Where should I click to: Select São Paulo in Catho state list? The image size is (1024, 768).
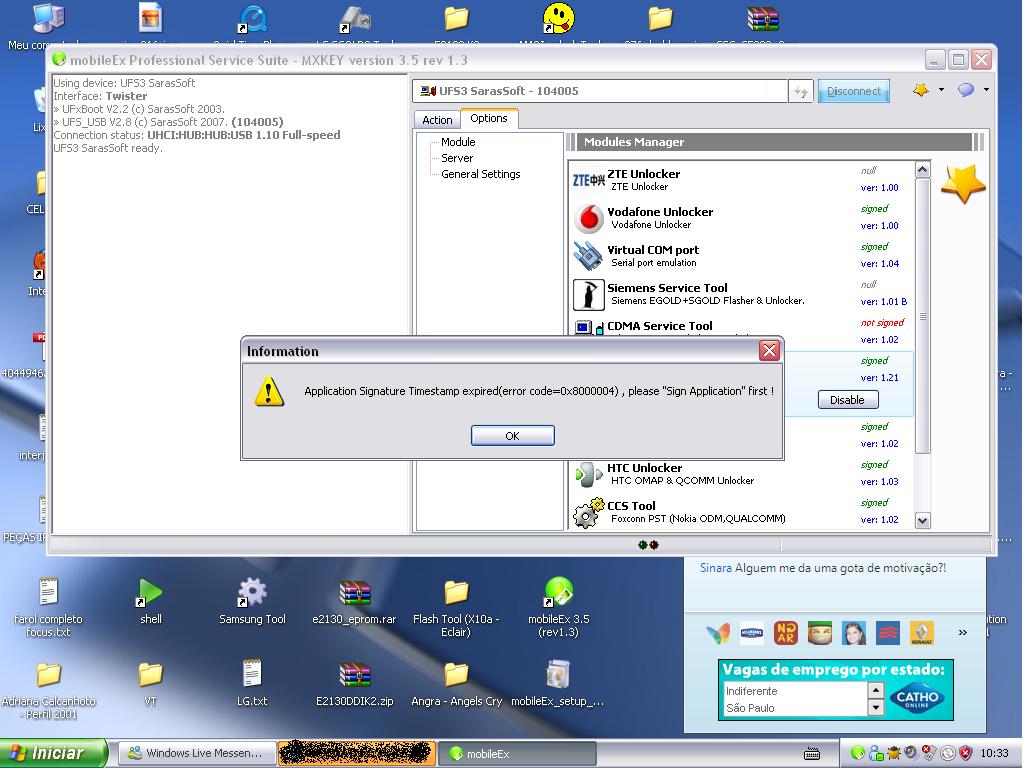point(750,708)
